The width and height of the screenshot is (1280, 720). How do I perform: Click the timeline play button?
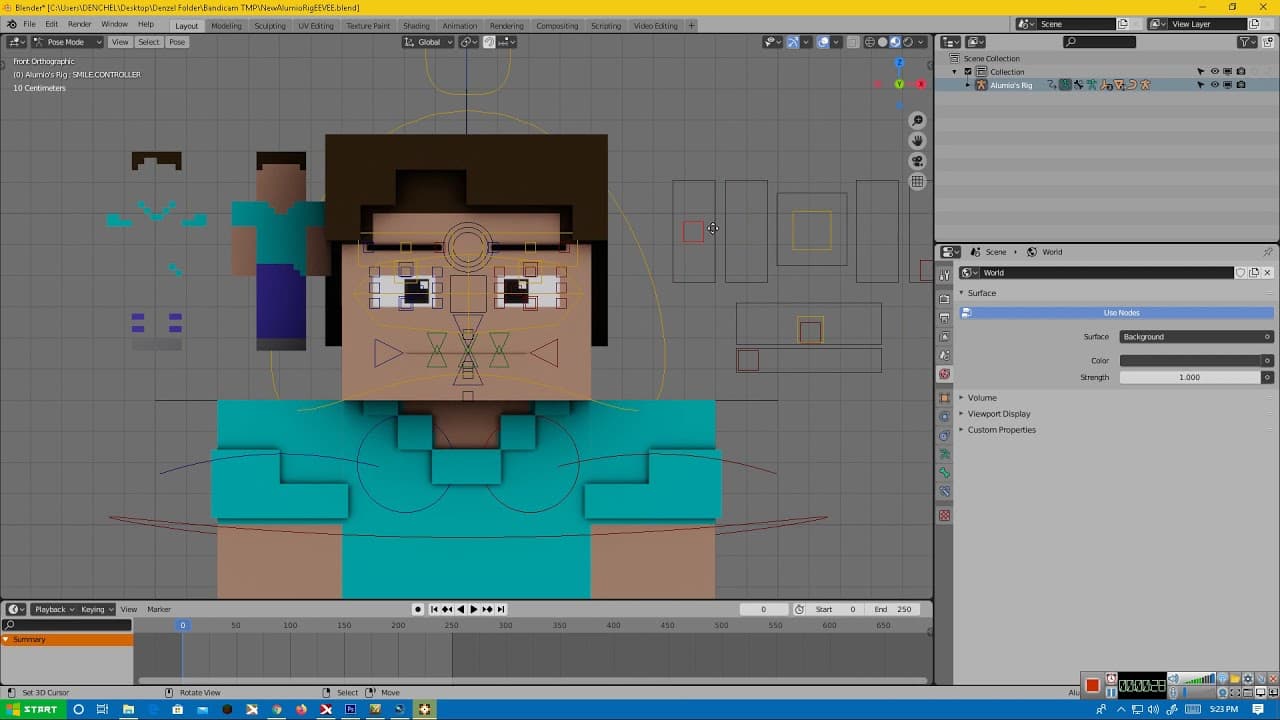click(x=474, y=609)
